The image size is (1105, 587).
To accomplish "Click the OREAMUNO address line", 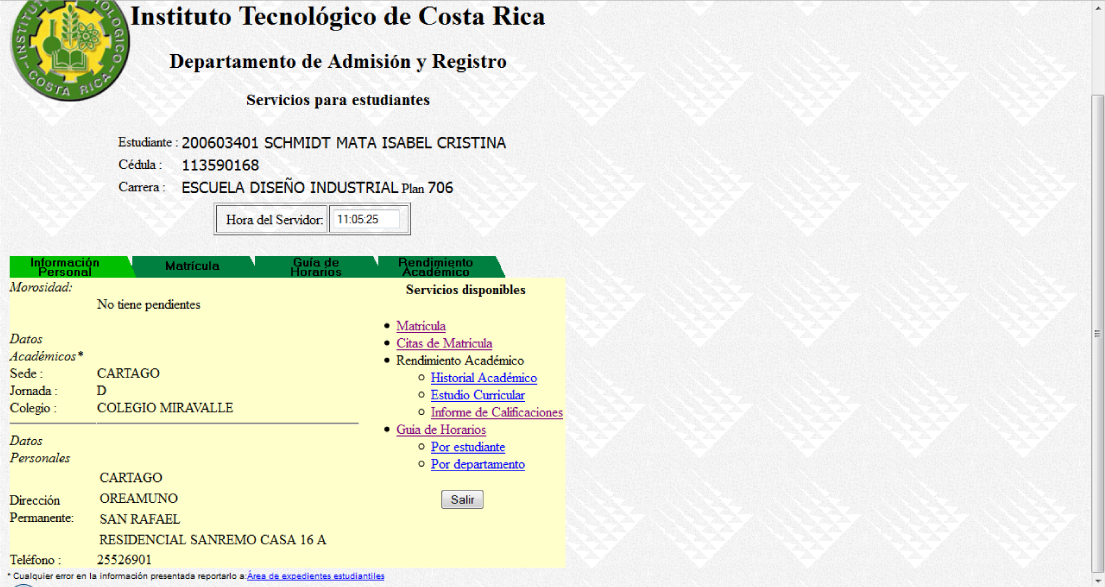I will point(139,498).
